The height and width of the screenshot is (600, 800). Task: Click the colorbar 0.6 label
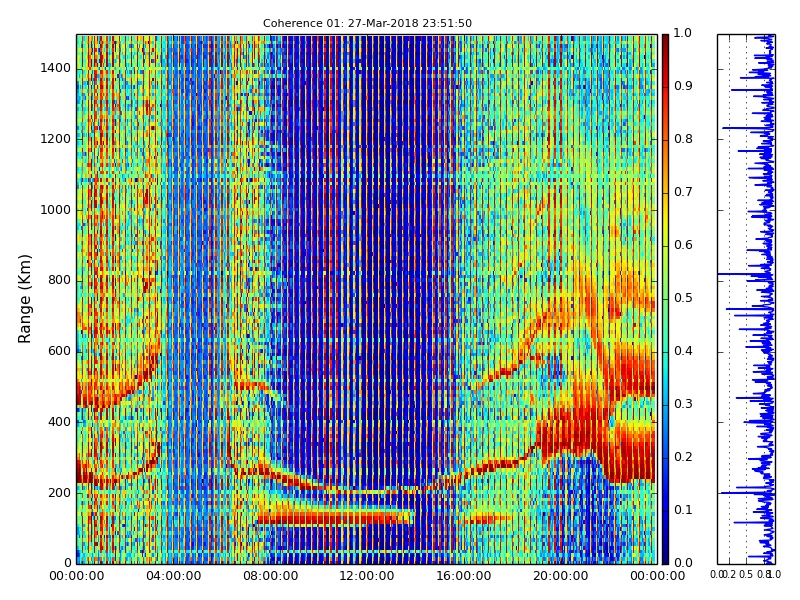[x=683, y=245]
